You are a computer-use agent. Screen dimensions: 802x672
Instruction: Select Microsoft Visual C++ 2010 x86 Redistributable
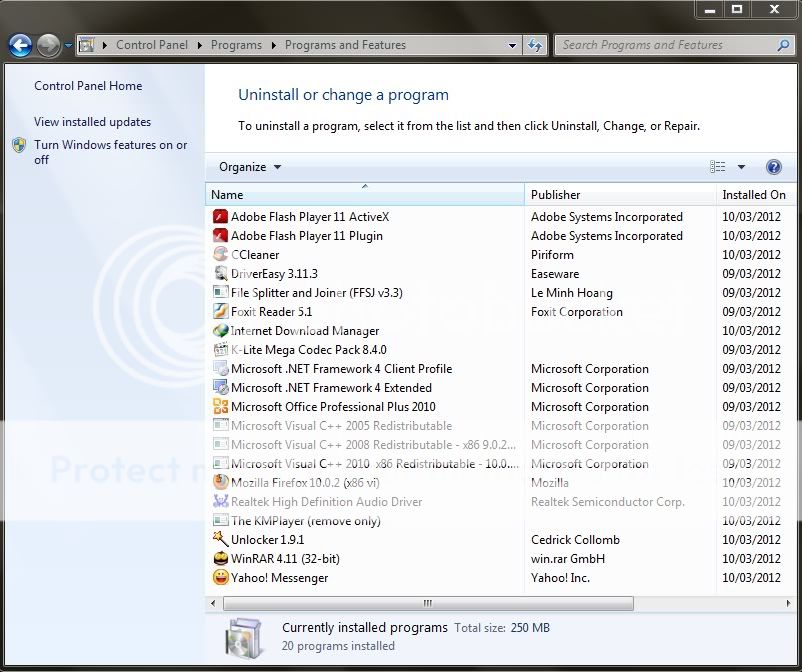coord(501,463)
